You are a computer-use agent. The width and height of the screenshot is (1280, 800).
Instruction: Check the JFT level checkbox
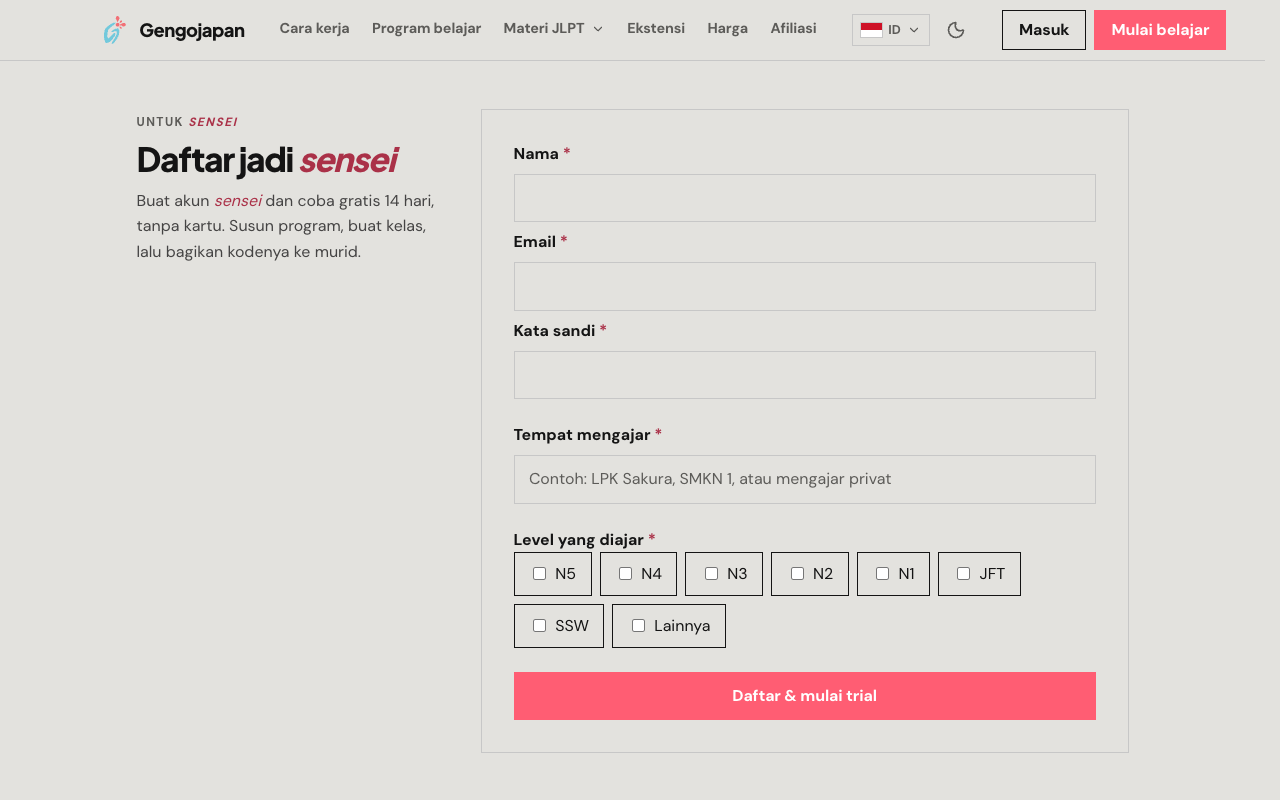click(x=964, y=574)
